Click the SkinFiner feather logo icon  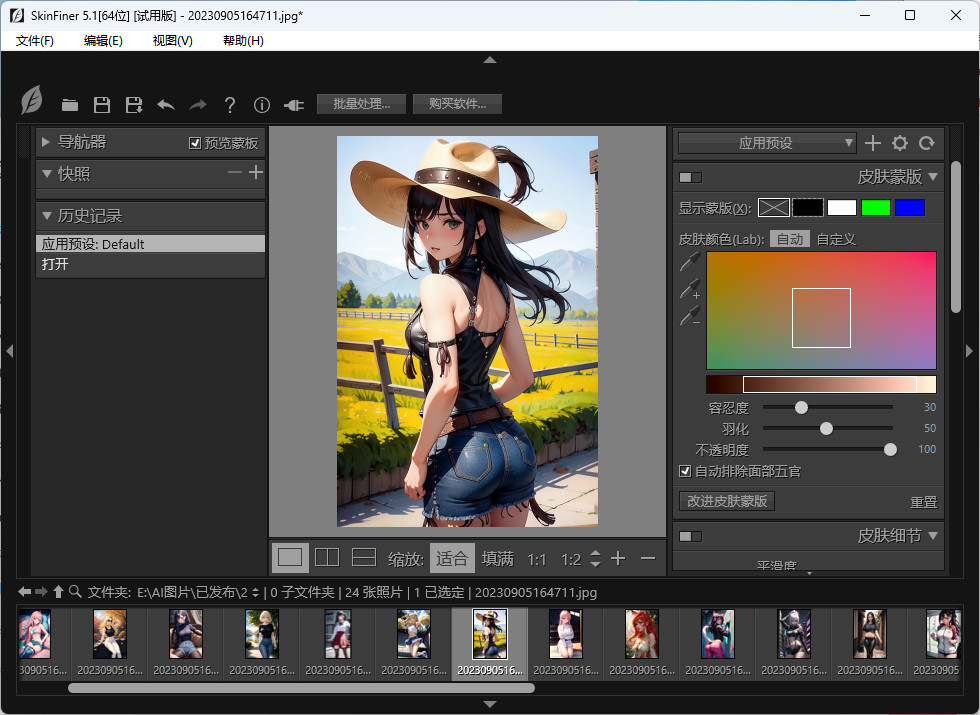32,100
